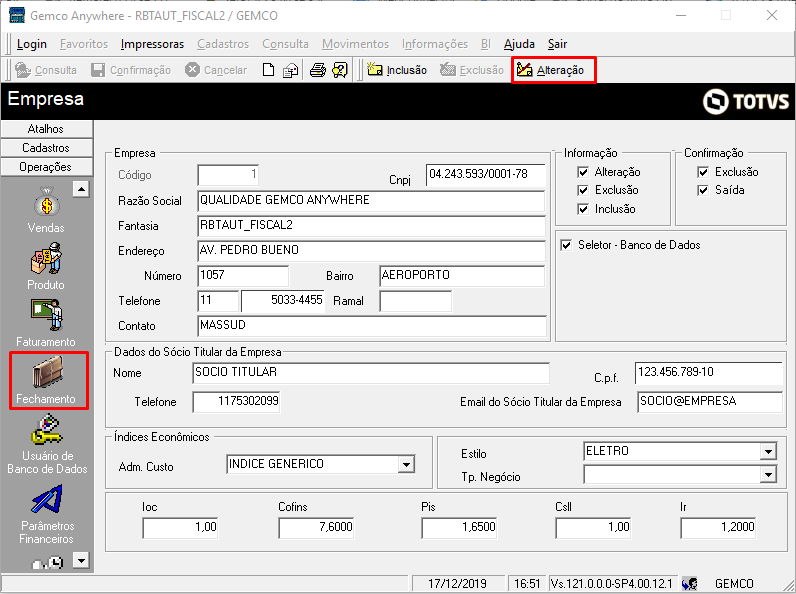Click the blank new document icon
The height and width of the screenshot is (594, 796).
pos(268,70)
